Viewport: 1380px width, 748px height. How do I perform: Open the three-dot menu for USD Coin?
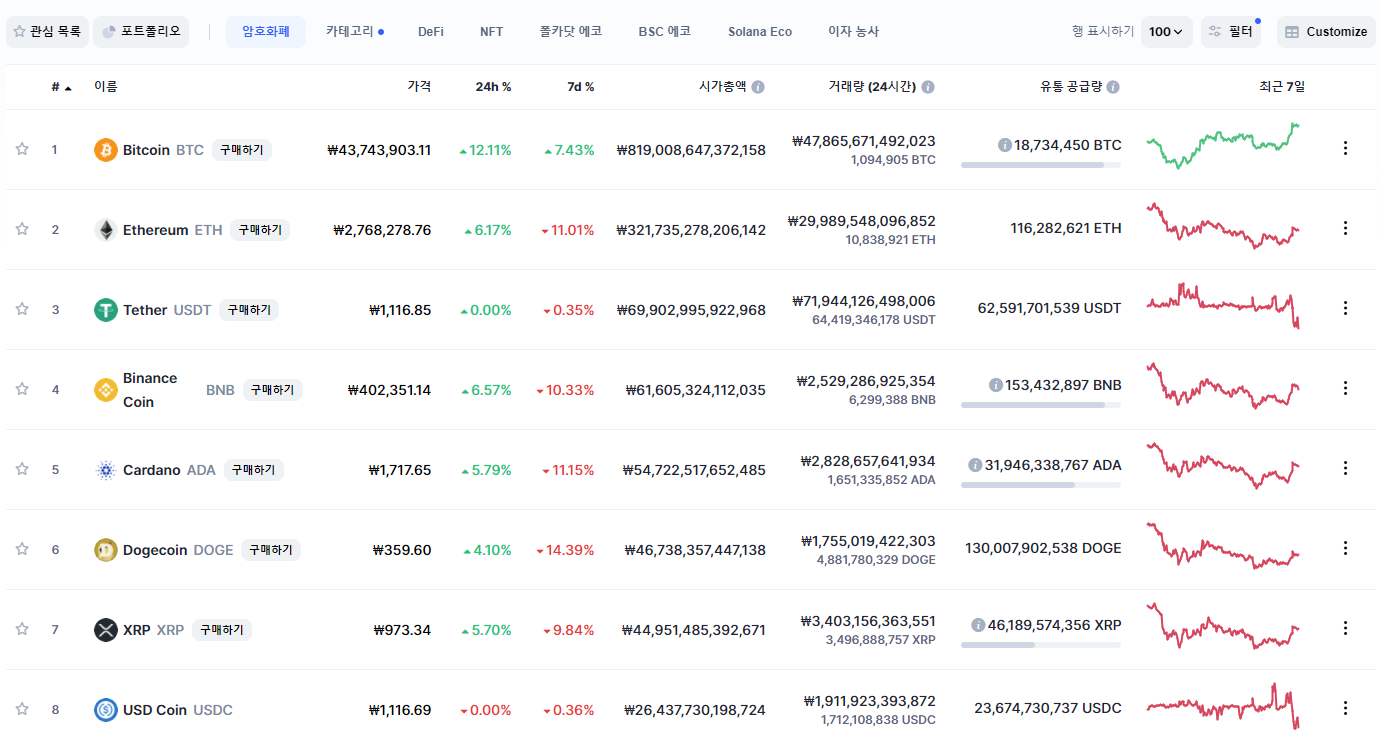[x=1345, y=708]
